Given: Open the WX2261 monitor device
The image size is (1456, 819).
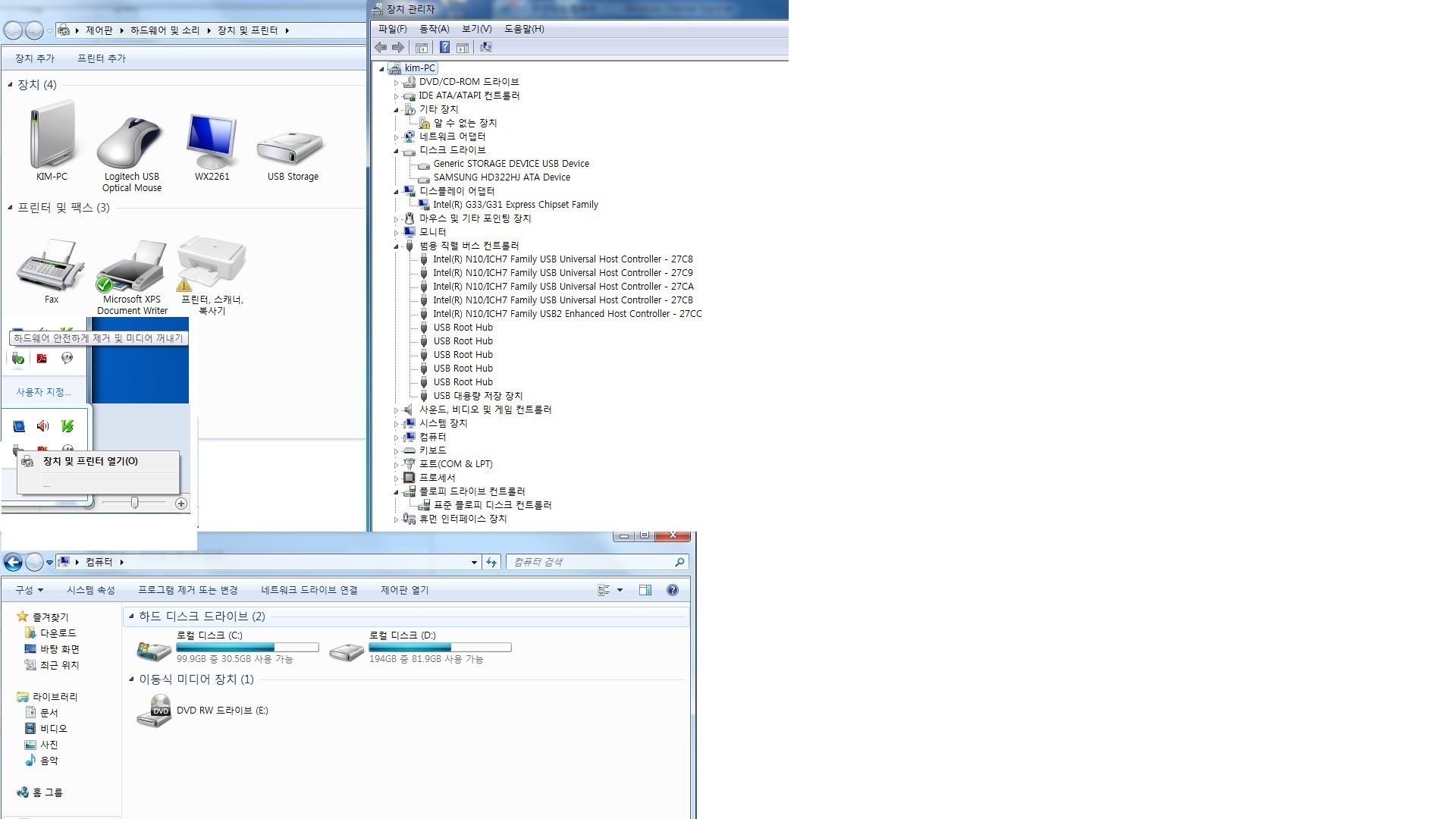Looking at the screenshot, I should (x=212, y=143).
